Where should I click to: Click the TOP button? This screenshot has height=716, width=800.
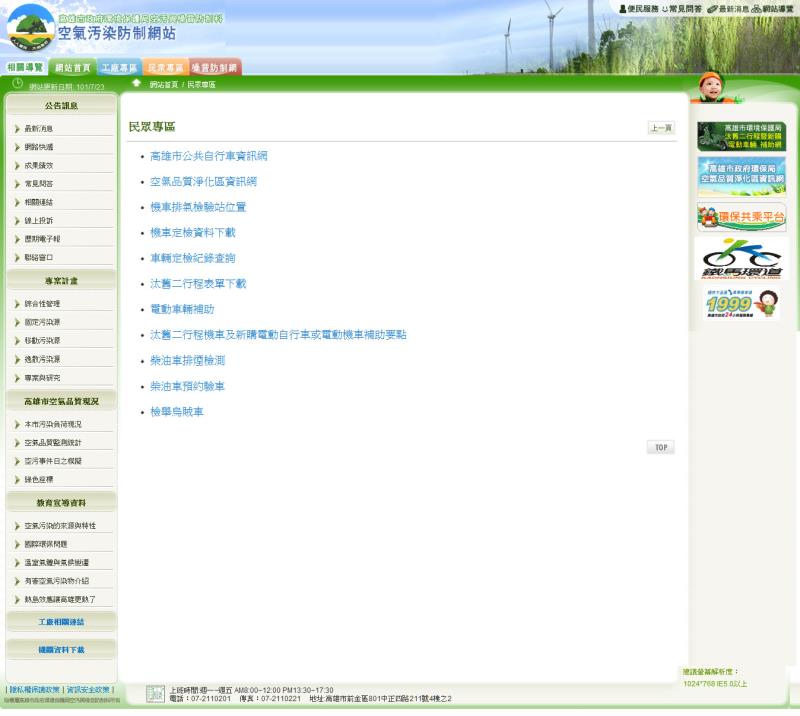click(x=661, y=448)
